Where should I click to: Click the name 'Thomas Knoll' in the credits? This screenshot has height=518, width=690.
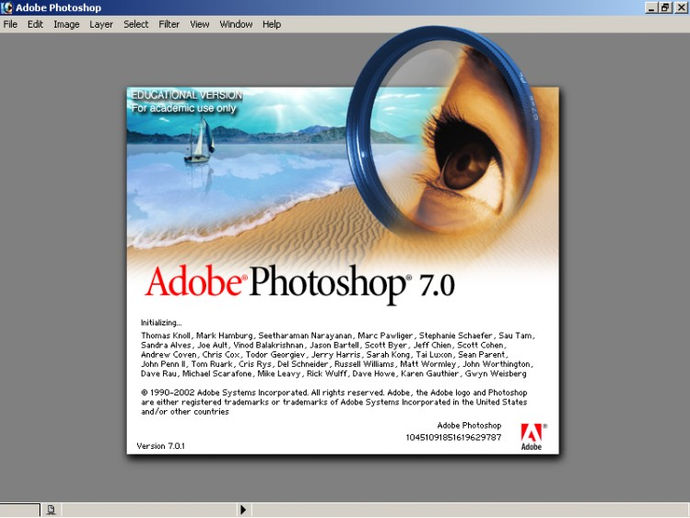click(166, 335)
